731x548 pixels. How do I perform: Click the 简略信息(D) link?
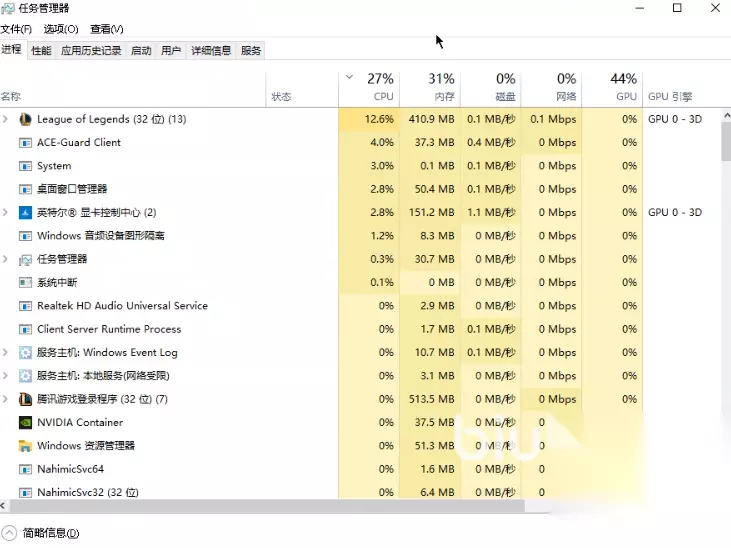51,533
